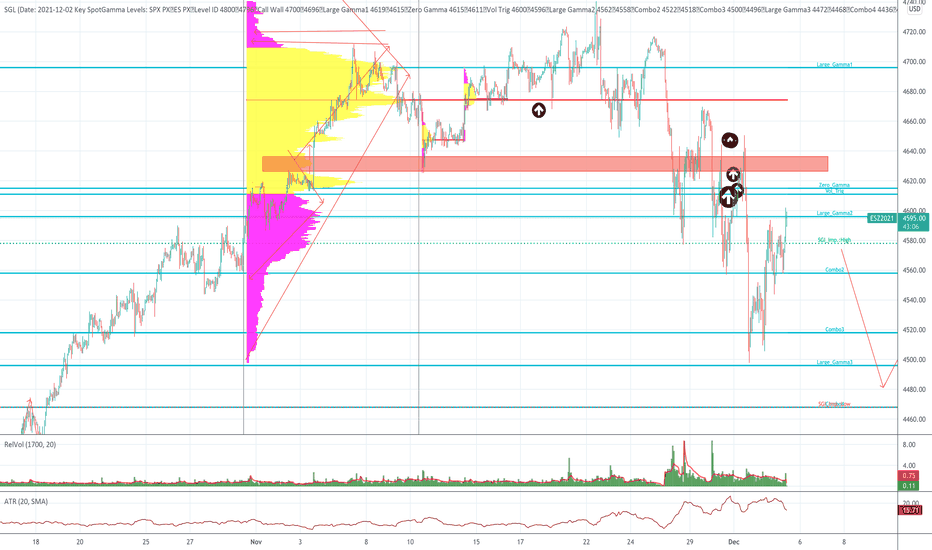Click the 25 date label on the time axis

[x=146, y=542]
